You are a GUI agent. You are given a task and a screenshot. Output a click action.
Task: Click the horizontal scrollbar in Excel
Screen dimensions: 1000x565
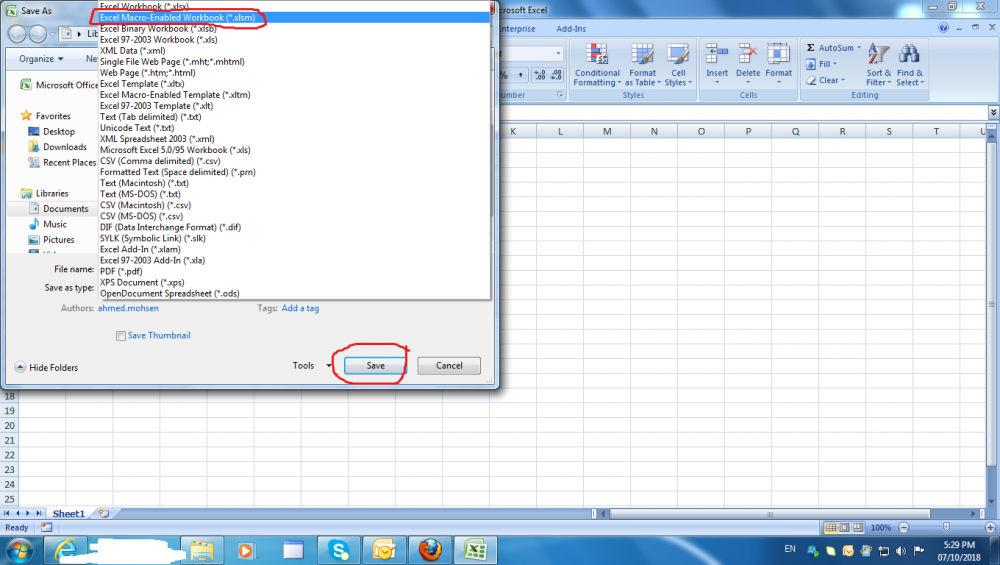coord(769,513)
